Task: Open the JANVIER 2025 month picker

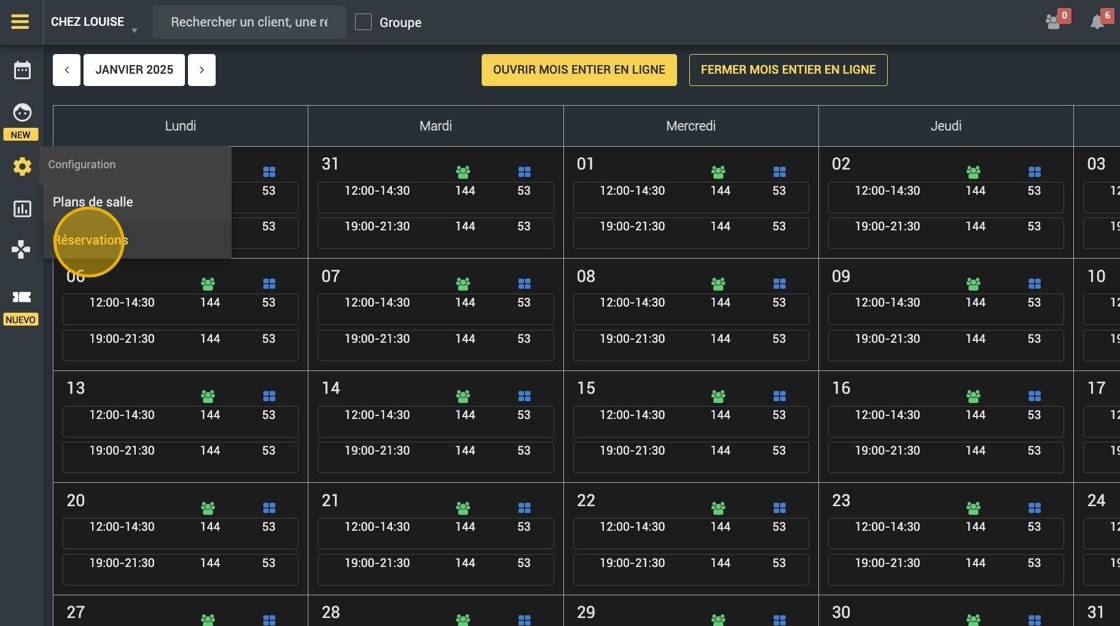Action: pos(134,70)
